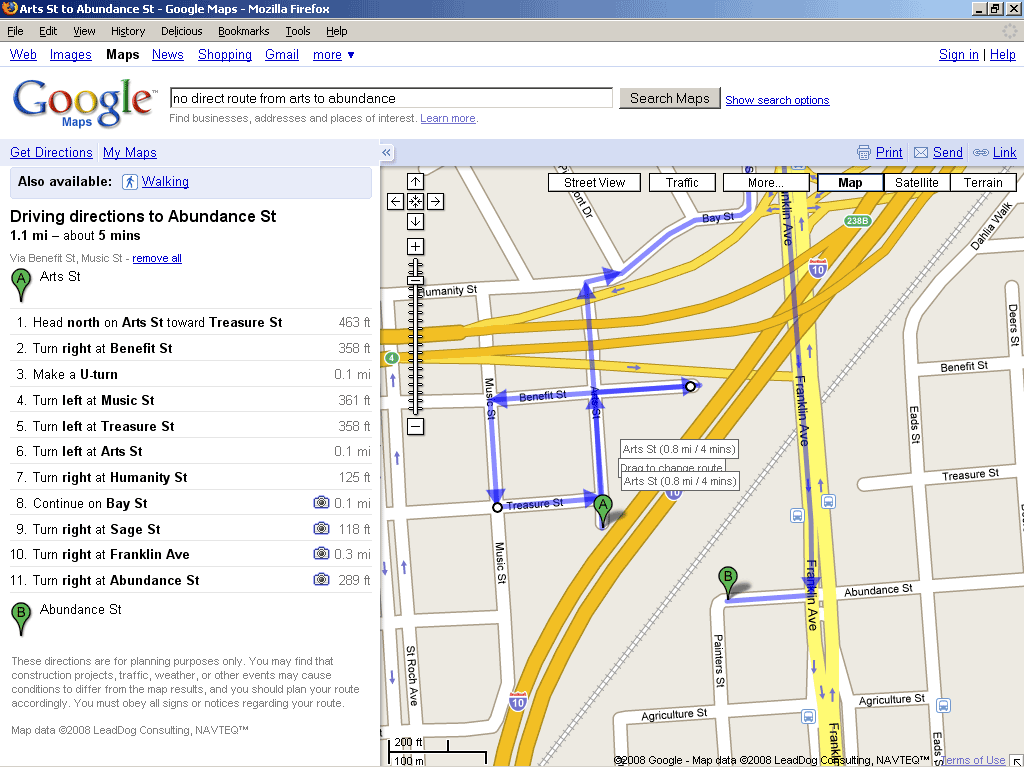Click Sign in link
Viewport: 1024px width, 768px height.
click(958, 55)
